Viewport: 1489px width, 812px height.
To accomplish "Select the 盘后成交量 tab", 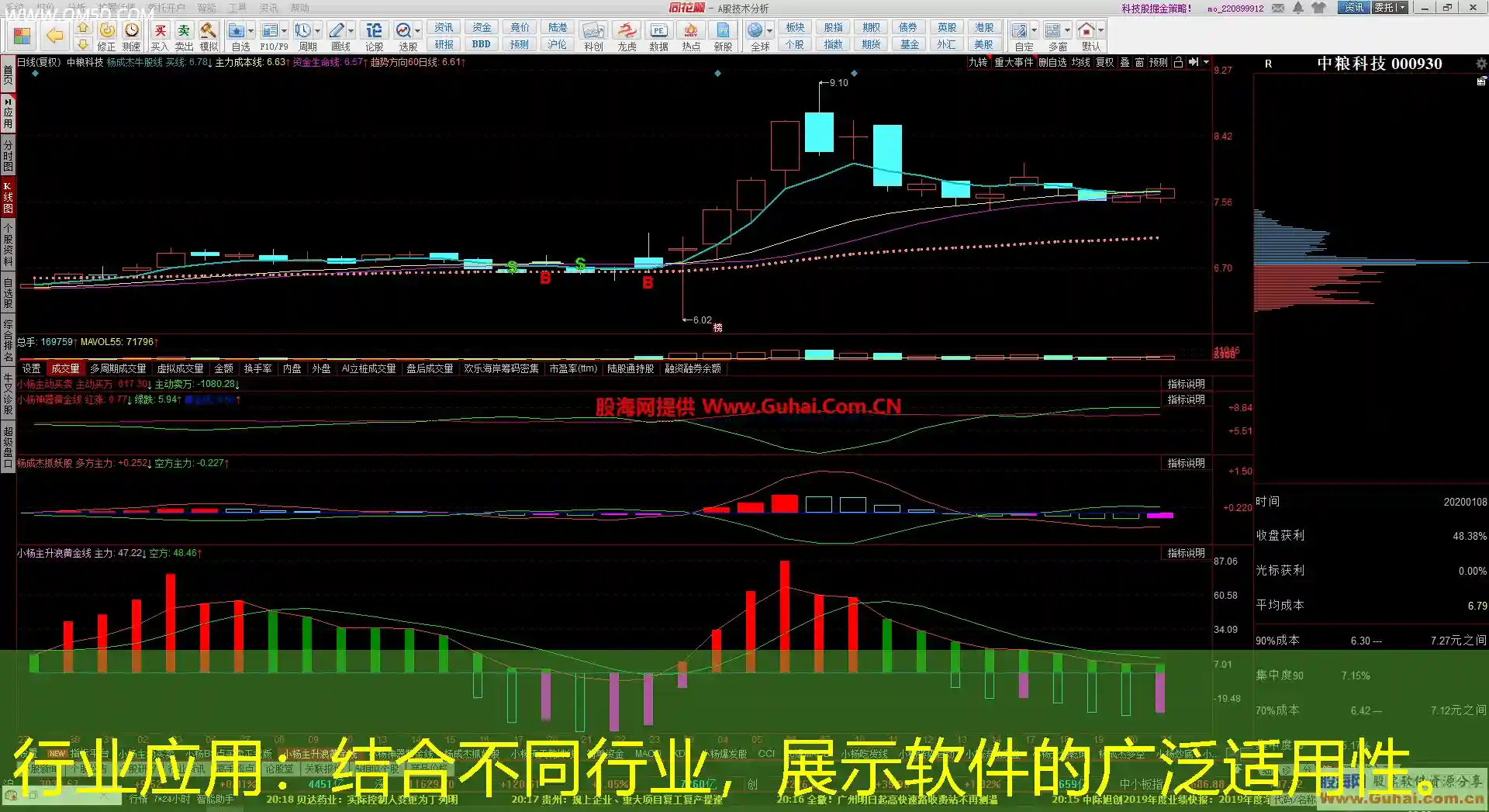I will point(430,368).
